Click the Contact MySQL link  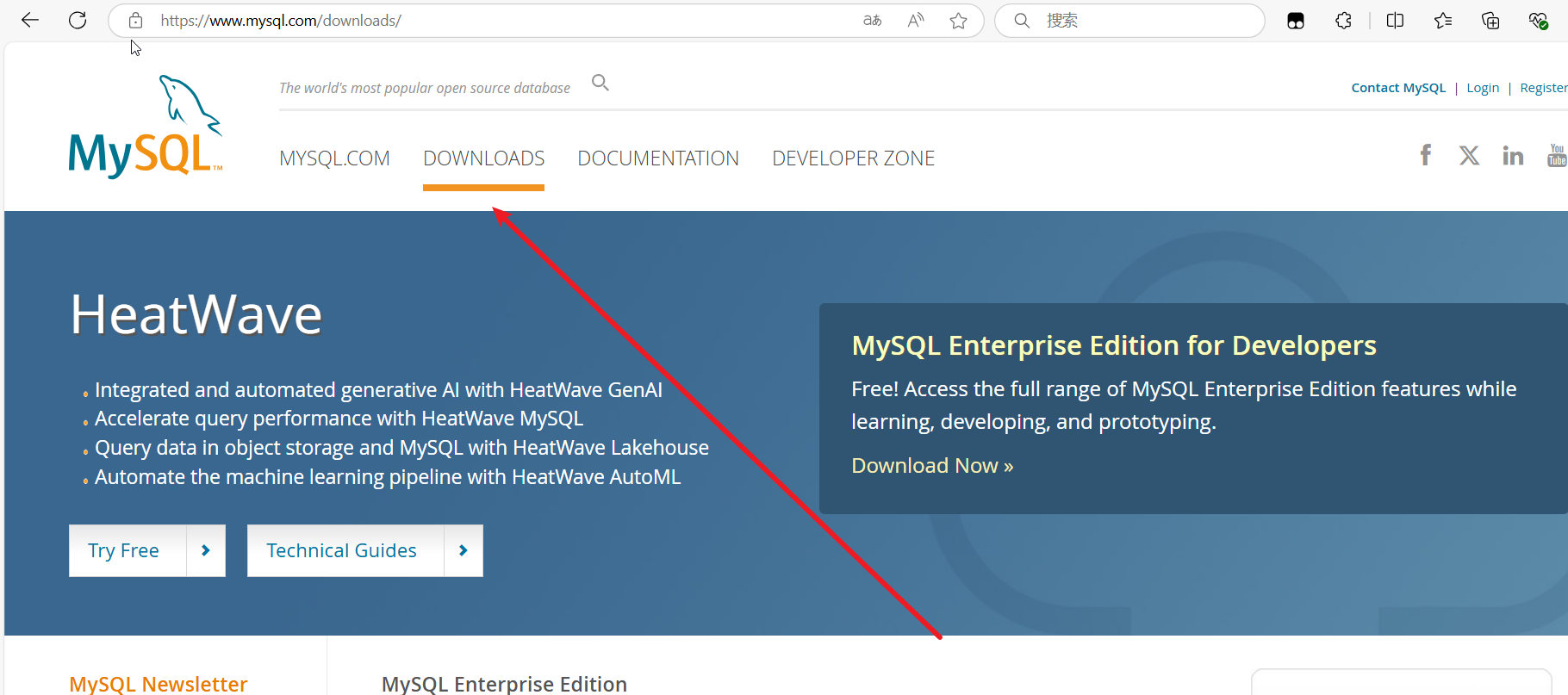click(x=1398, y=88)
